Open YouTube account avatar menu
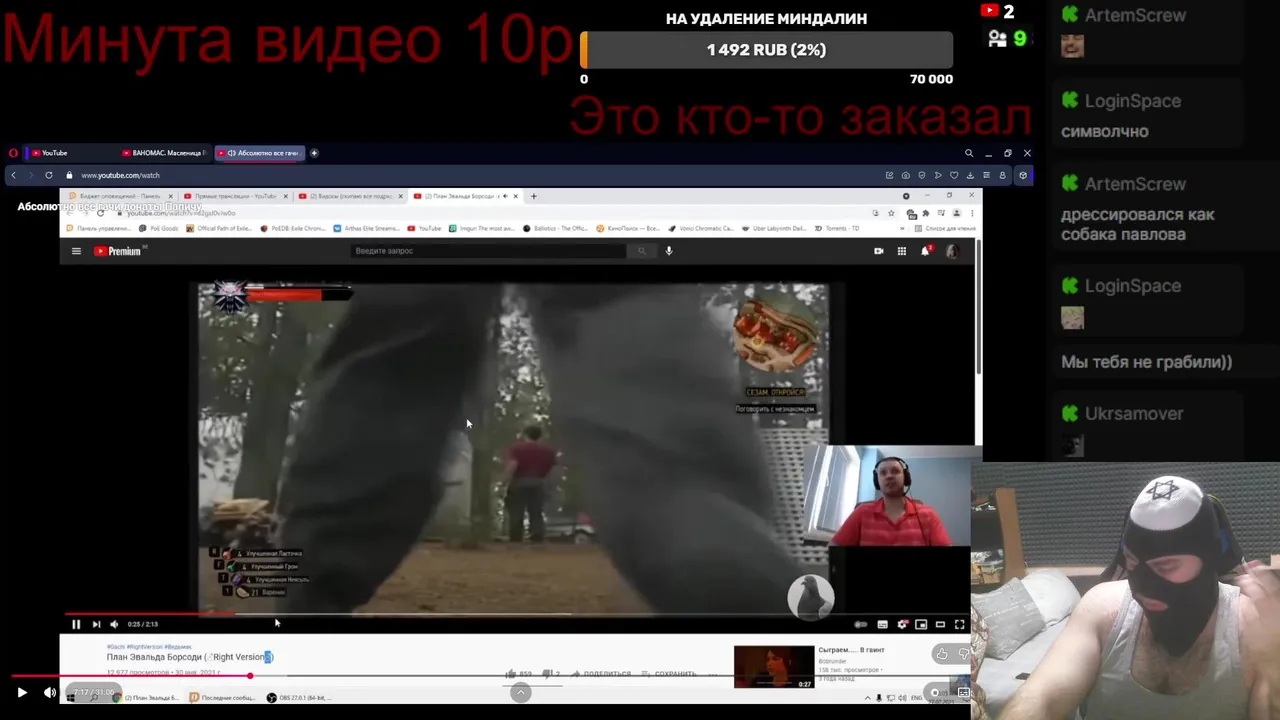This screenshot has height=720, width=1280. click(x=951, y=251)
